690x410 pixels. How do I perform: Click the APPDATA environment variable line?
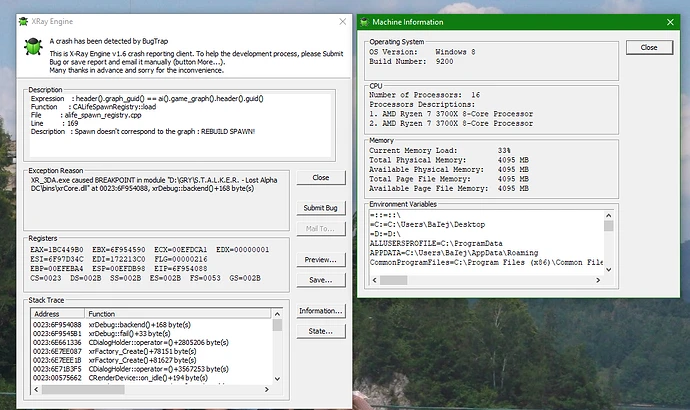tap(454, 253)
